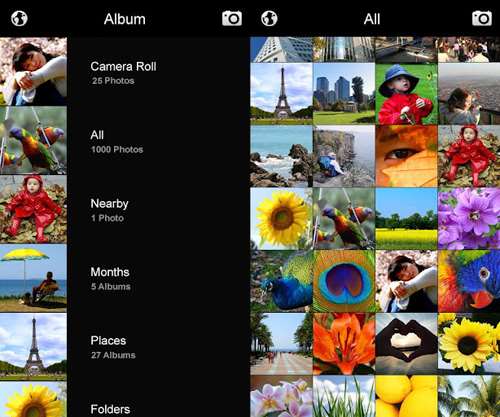Viewport: 500px width, 417px height.
Task: Select the woman resting photo in sidebar strip
Action: tap(33, 71)
